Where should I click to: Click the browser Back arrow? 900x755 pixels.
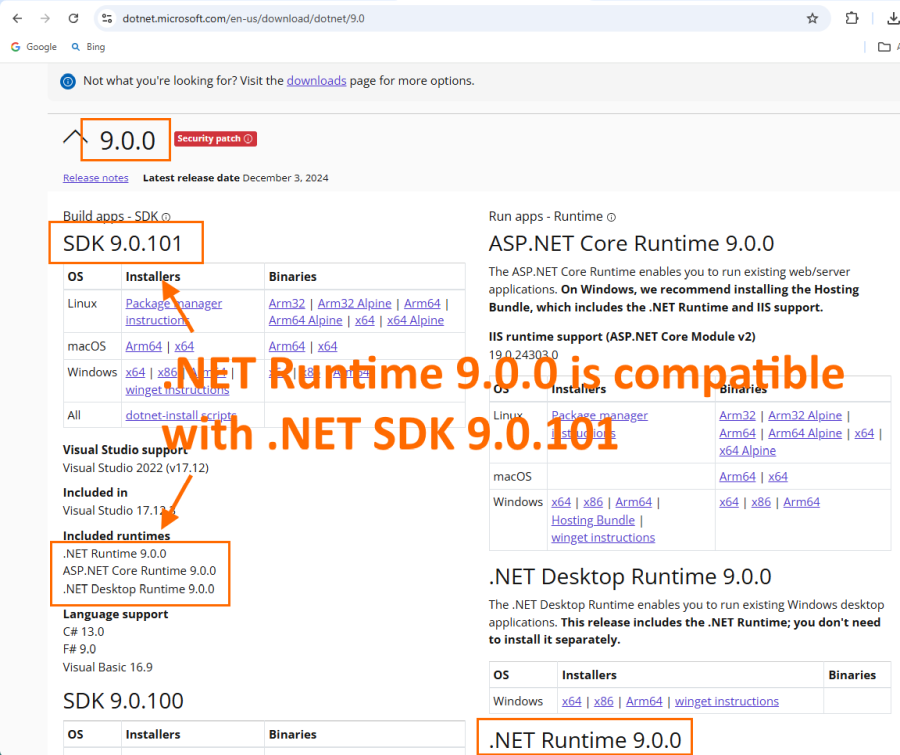pos(17,18)
